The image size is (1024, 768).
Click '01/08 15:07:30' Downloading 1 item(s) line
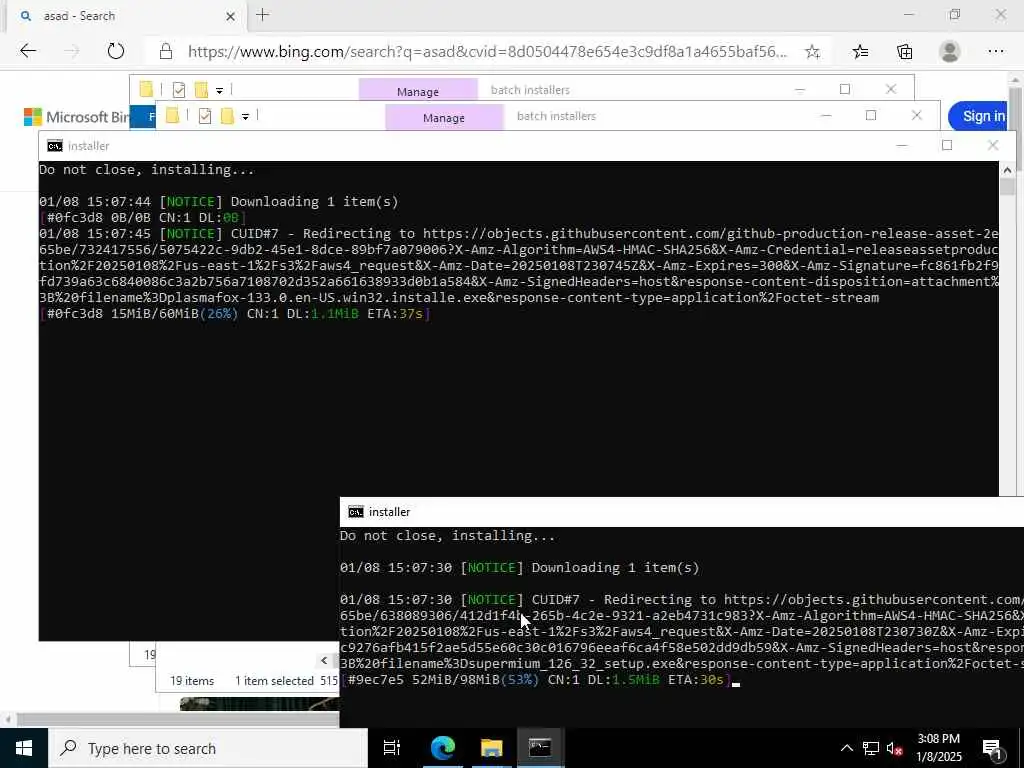(x=520, y=568)
